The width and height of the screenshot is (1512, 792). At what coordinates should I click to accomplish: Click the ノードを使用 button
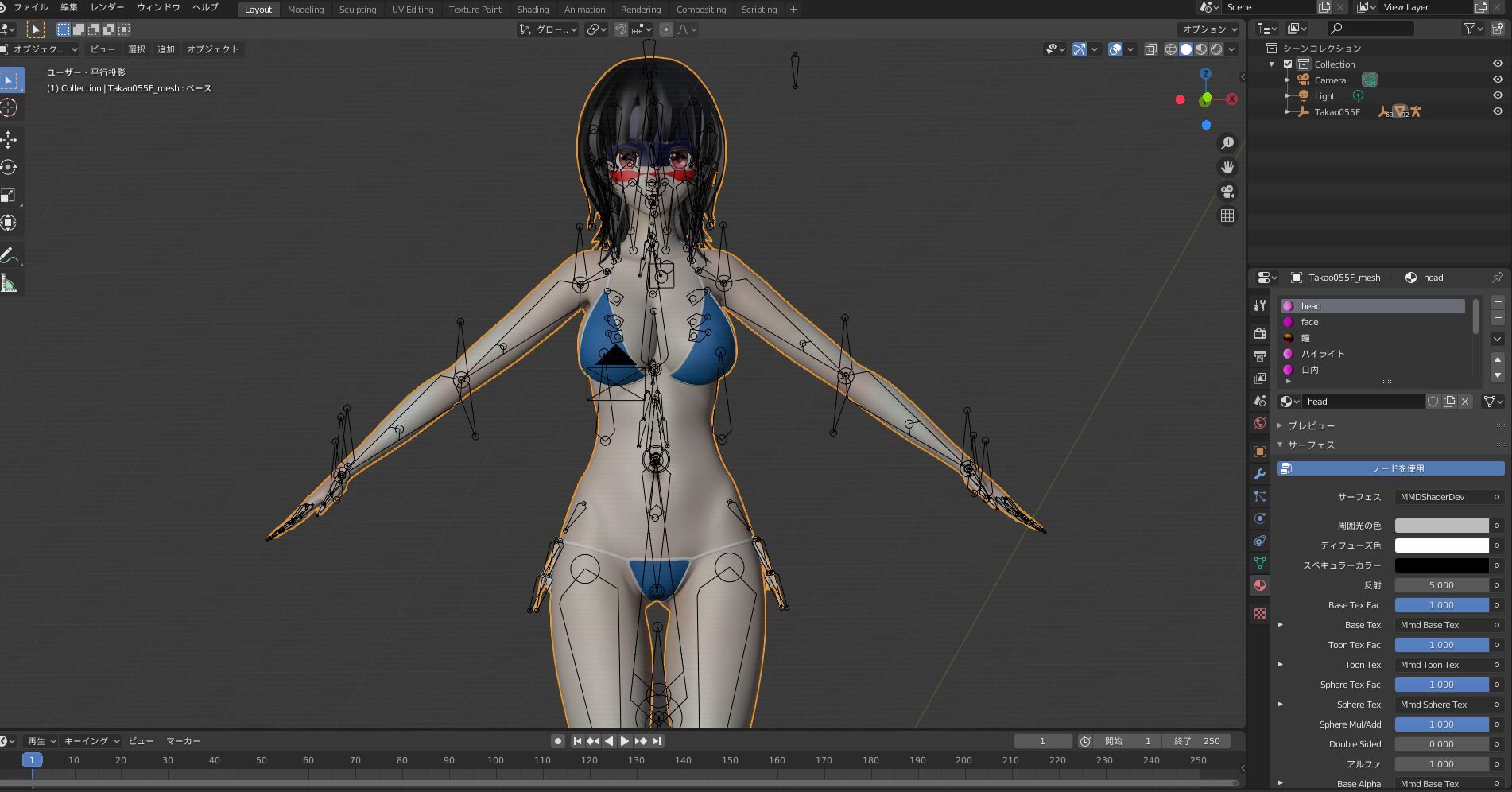[x=1390, y=468]
